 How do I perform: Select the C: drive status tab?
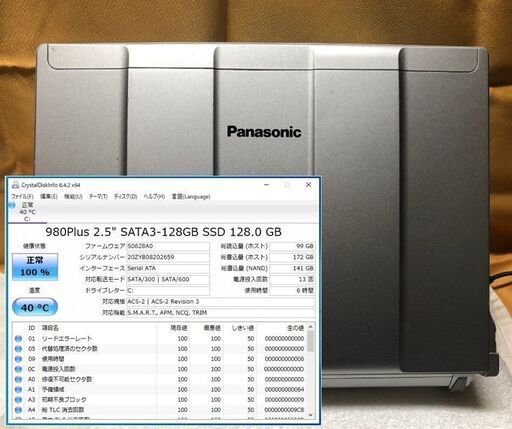point(27,212)
